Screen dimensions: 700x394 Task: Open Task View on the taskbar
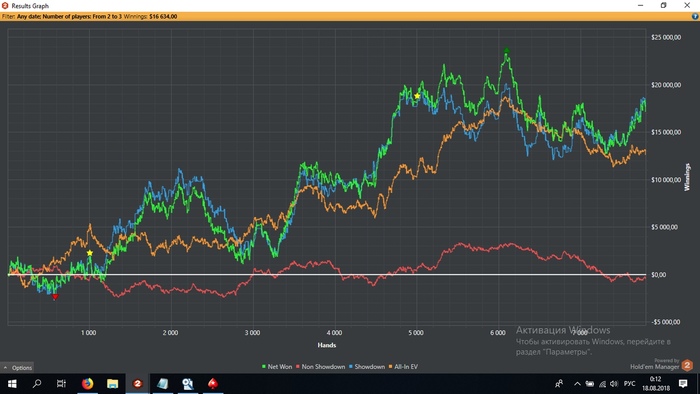(x=62, y=384)
